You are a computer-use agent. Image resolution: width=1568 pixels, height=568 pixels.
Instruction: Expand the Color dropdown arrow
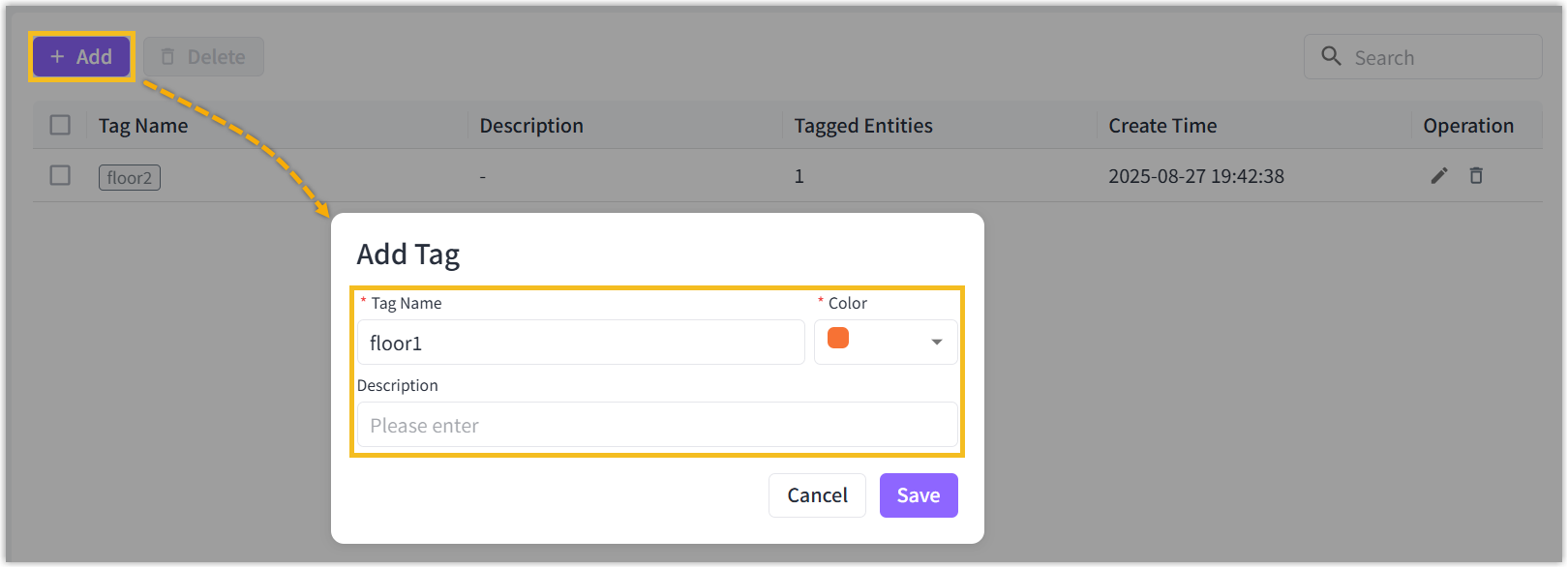[x=936, y=343]
